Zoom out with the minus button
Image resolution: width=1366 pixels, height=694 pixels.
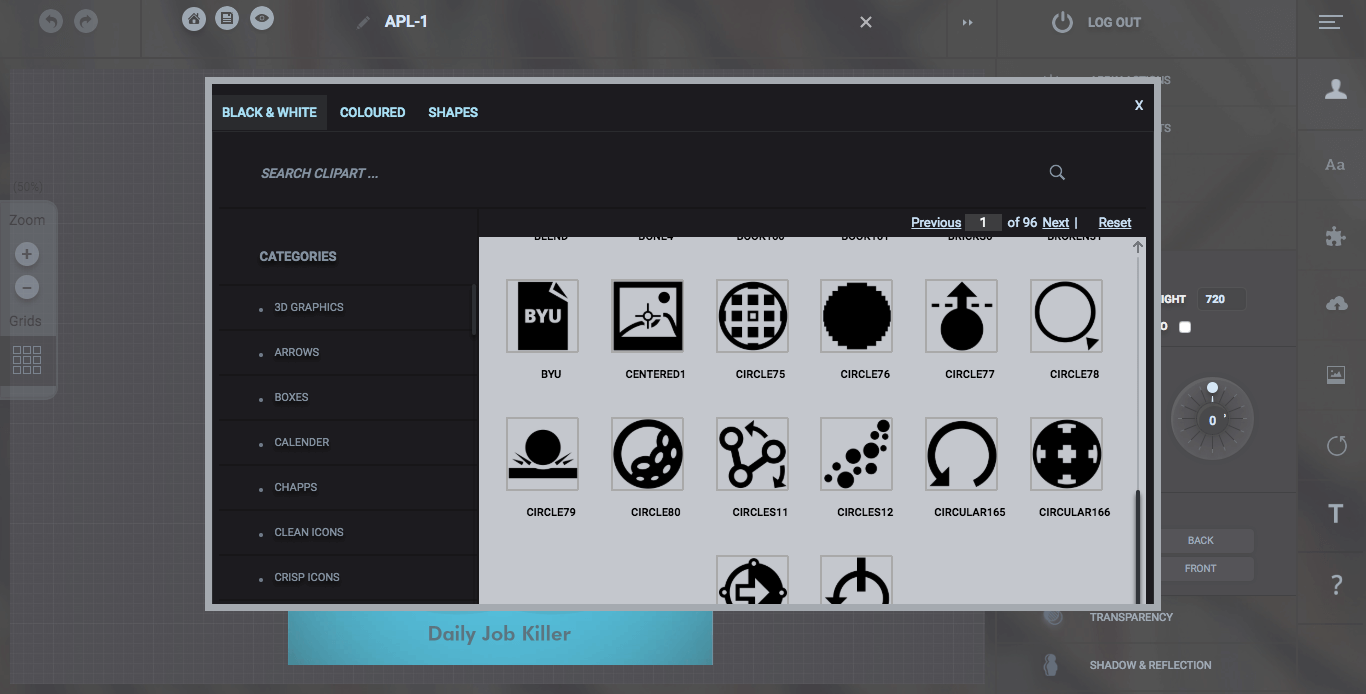27,288
